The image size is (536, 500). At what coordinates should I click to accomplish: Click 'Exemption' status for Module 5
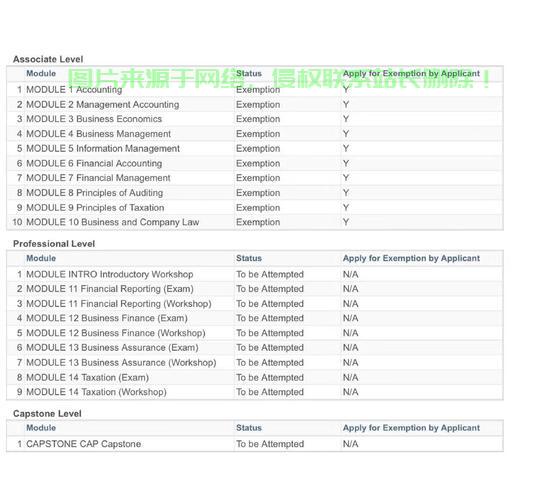click(258, 149)
